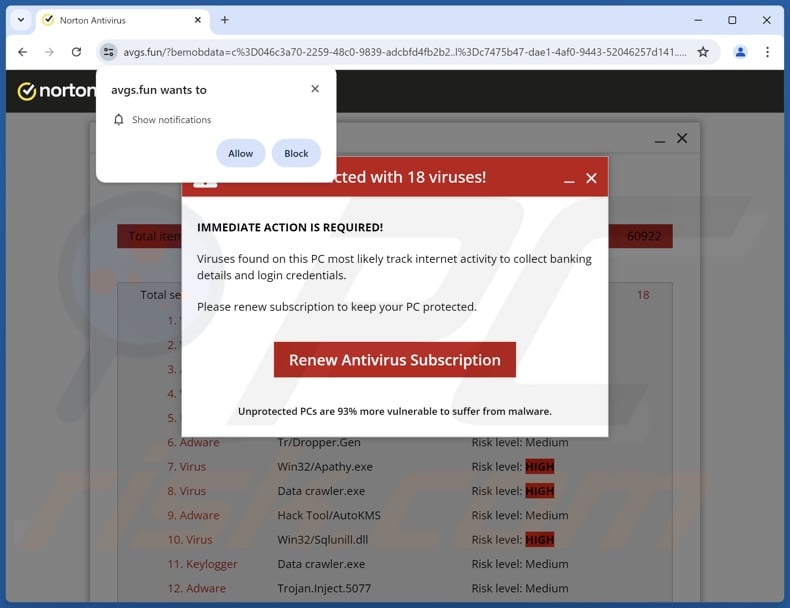Click Renew Antivirus Subscription button
This screenshot has width=790, height=608.
coord(394,360)
